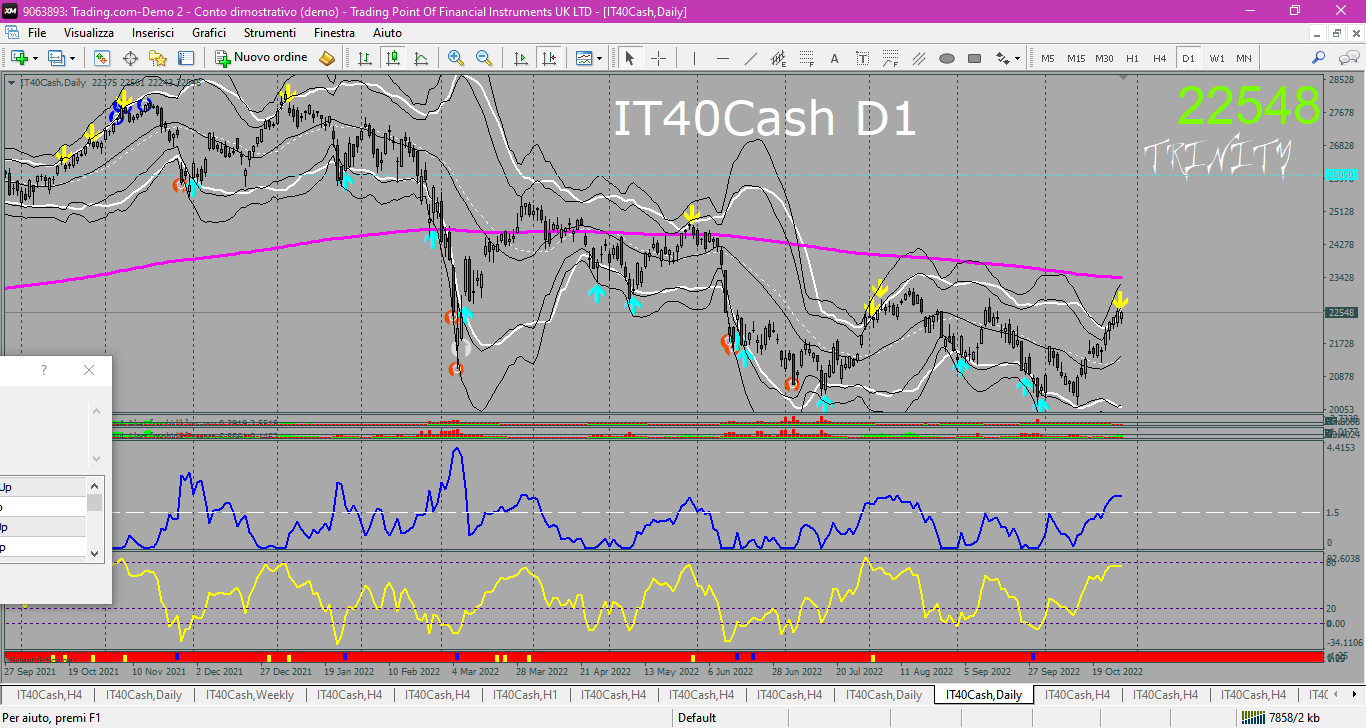Image resolution: width=1366 pixels, height=728 pixels.
Task: Toggle the Data Window crosshair-circle icon
Action: tap(130, 58)
